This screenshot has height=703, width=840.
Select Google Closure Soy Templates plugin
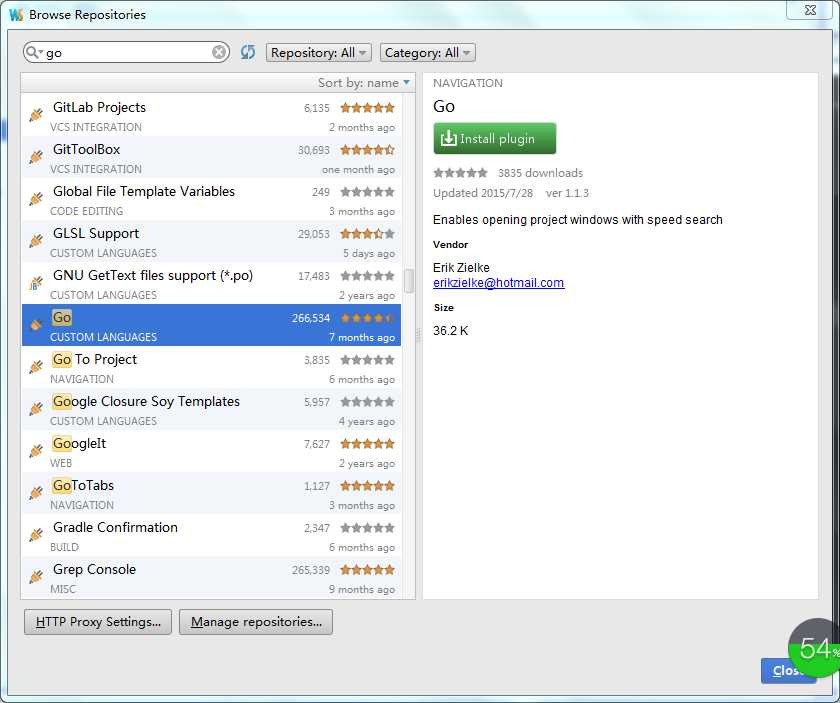[211, 409]
